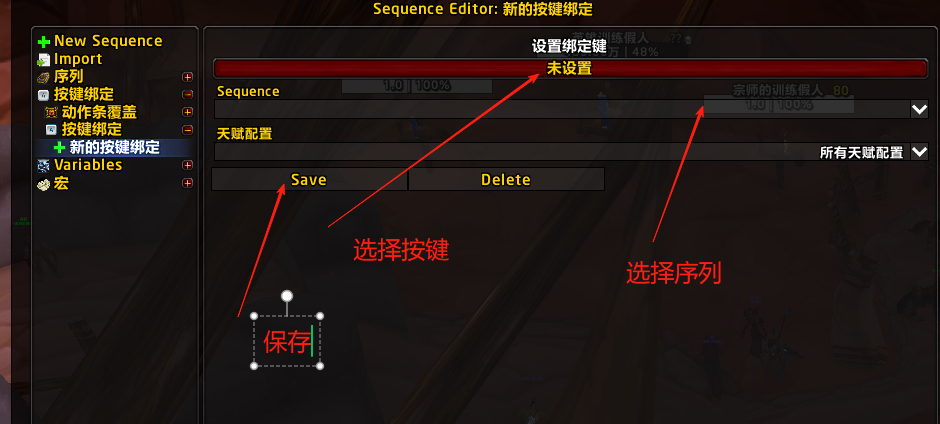Open the 所有天赋配置 dropdown arrow
Image resolution: width=940 pixels, height=424 pixels.
(x=920, y=152)
